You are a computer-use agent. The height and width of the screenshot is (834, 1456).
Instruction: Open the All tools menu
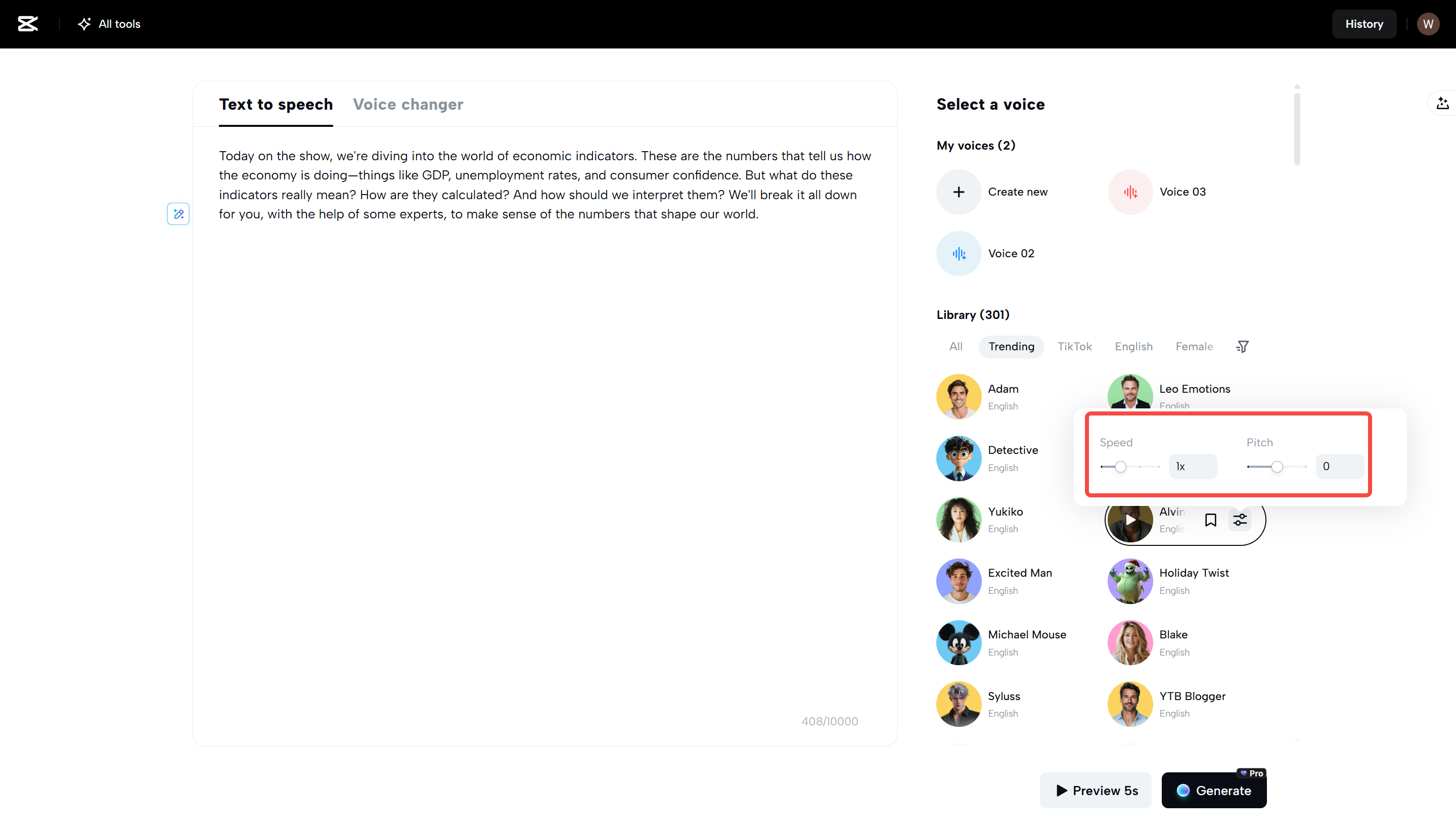click(x=109, y=23)
